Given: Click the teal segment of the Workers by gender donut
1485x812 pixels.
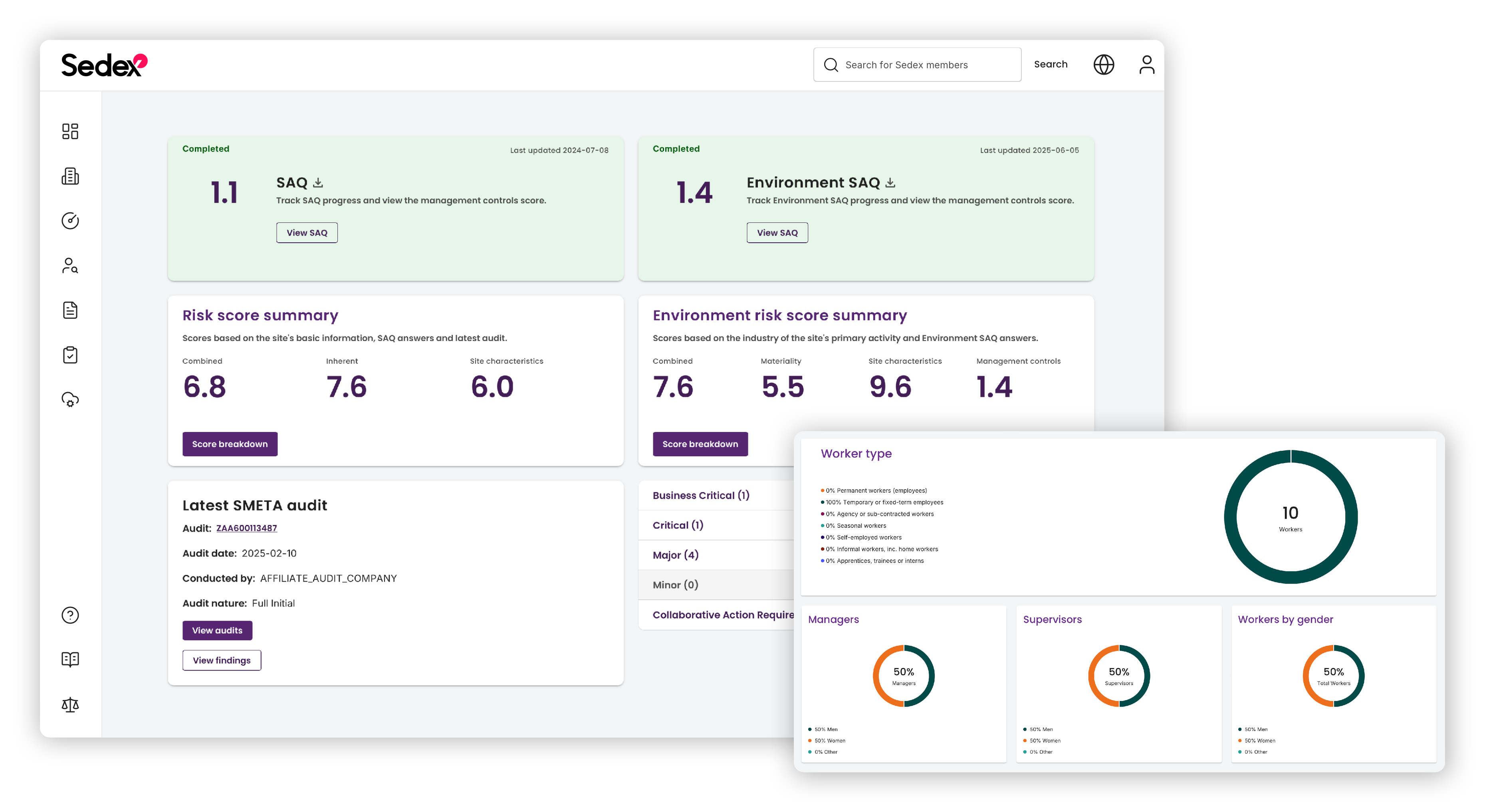Looking at the screenshot, I should (1362, 674).
